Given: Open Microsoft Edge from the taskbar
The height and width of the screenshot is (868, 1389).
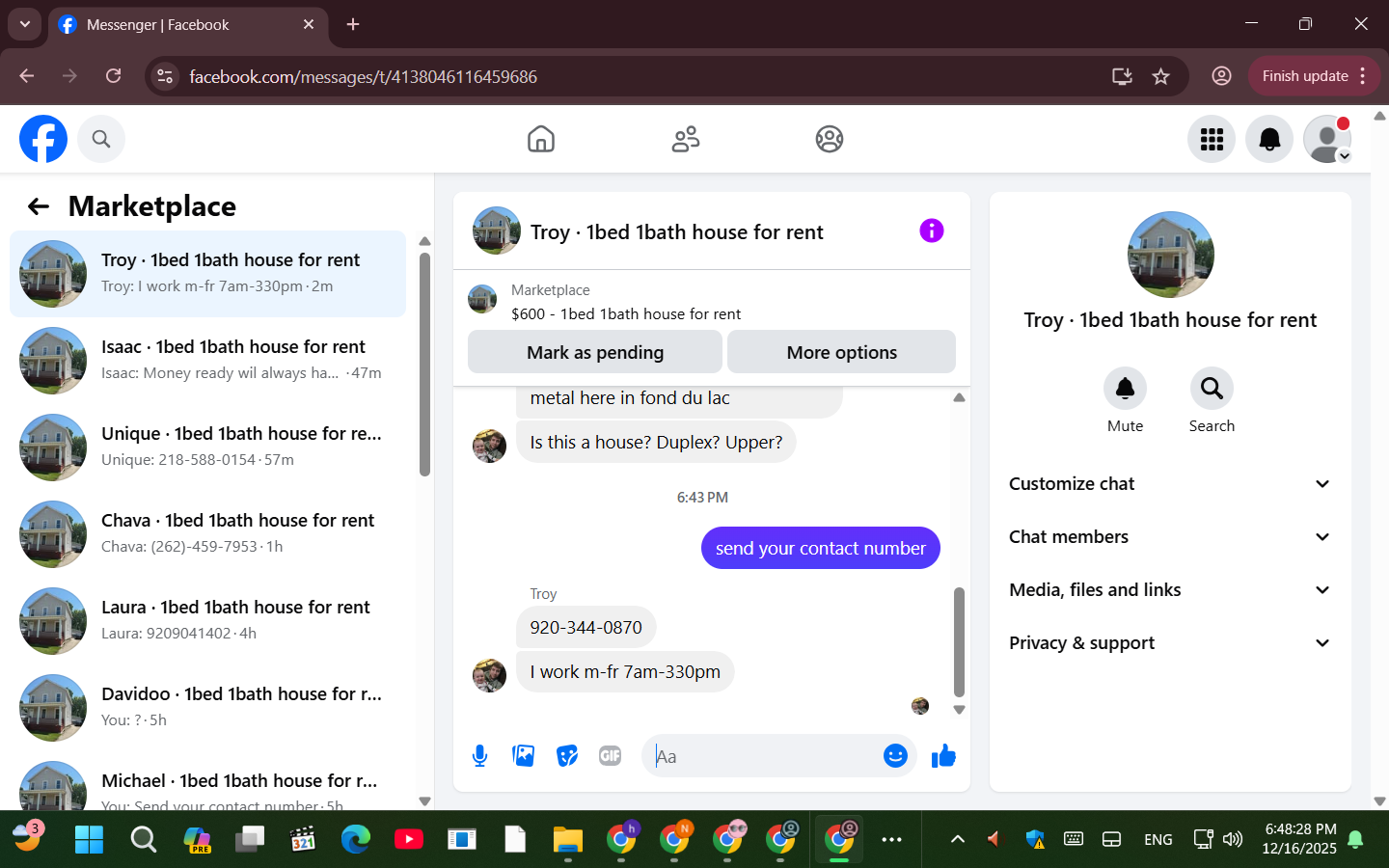Looking at the screenshot, I should point(356,839).
